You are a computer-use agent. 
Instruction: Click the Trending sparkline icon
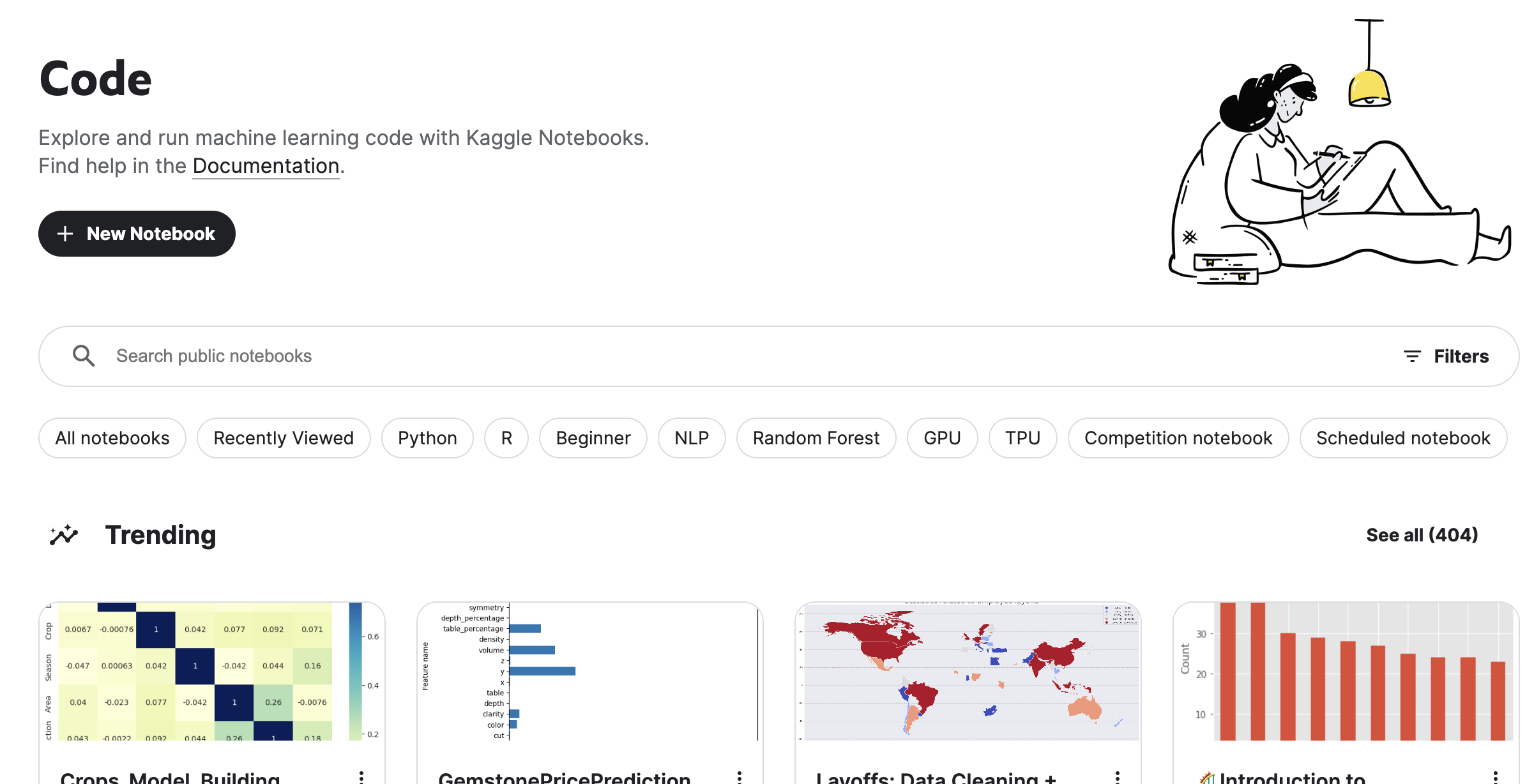tap(64, 534)
